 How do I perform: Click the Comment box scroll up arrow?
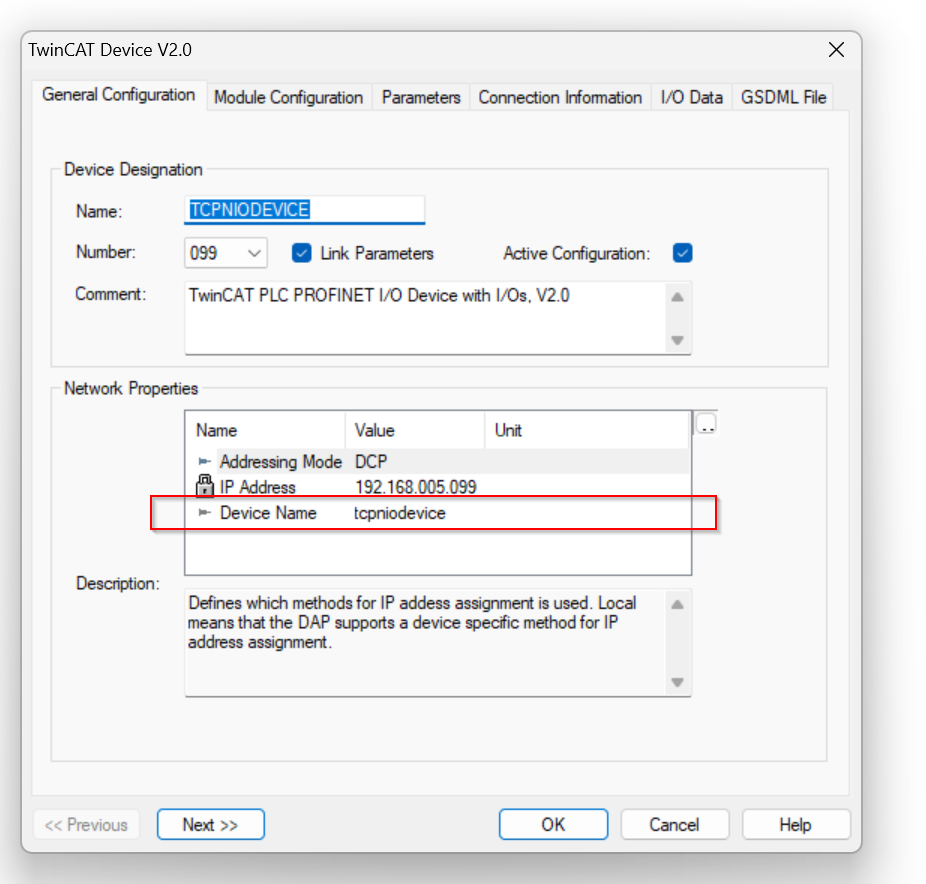tap(677, 296)
